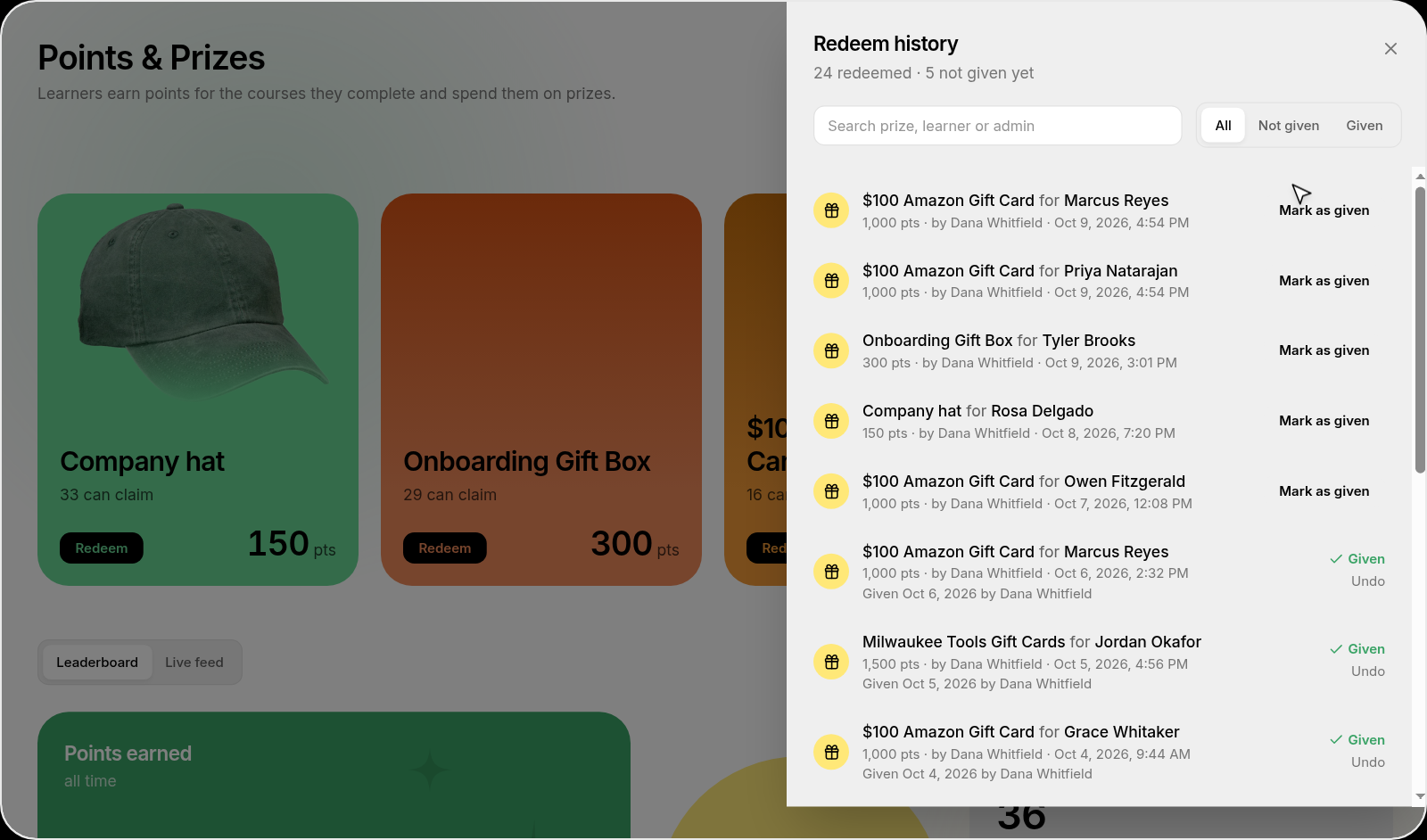Click '24 redeemed · 5 not given yet' summary
This screenshot has height=840, width=1427.
point(923,73)
